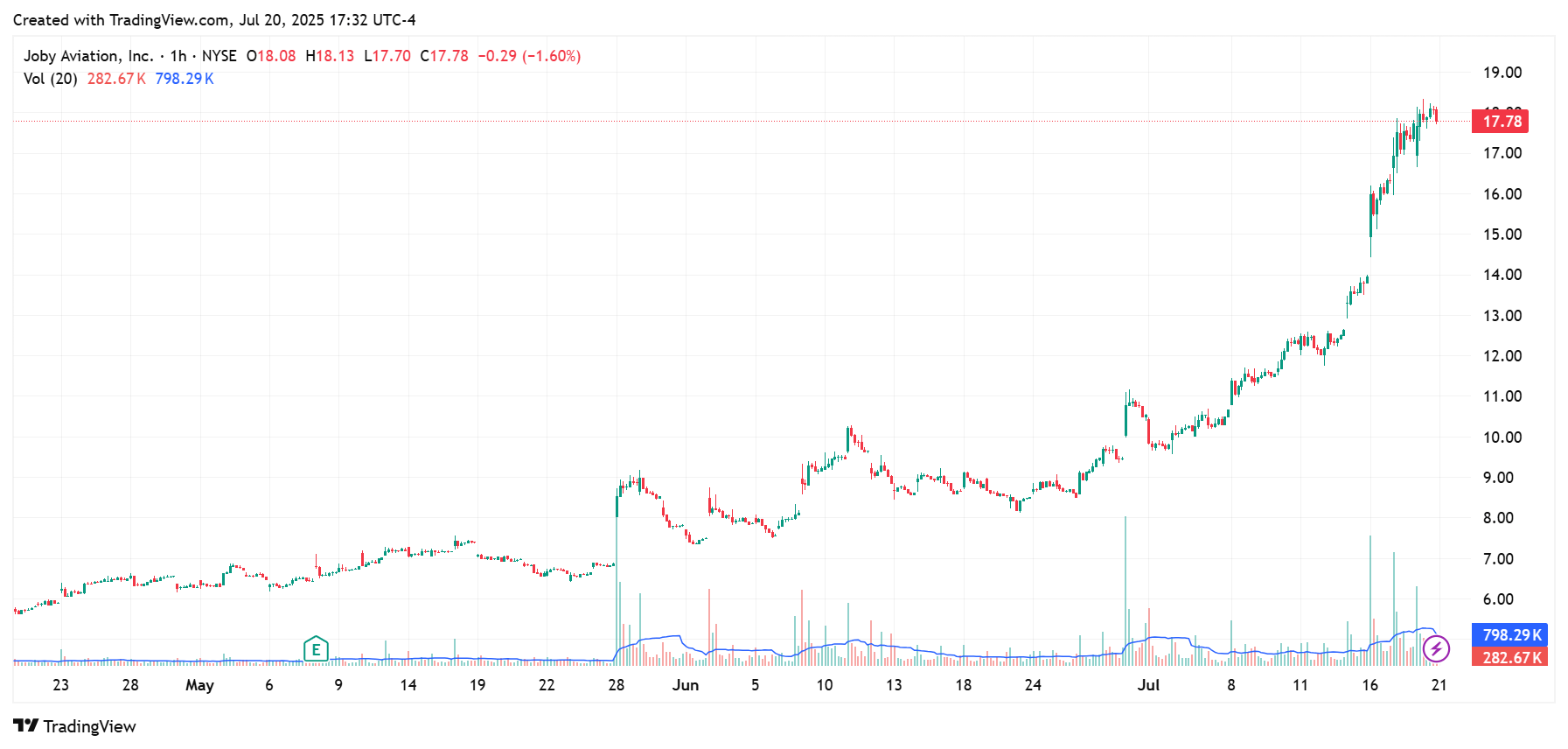The height and width of the screenshot is (749, 1568).
Task: Click the '14' date label on time axis
Action: coord(408,685)
